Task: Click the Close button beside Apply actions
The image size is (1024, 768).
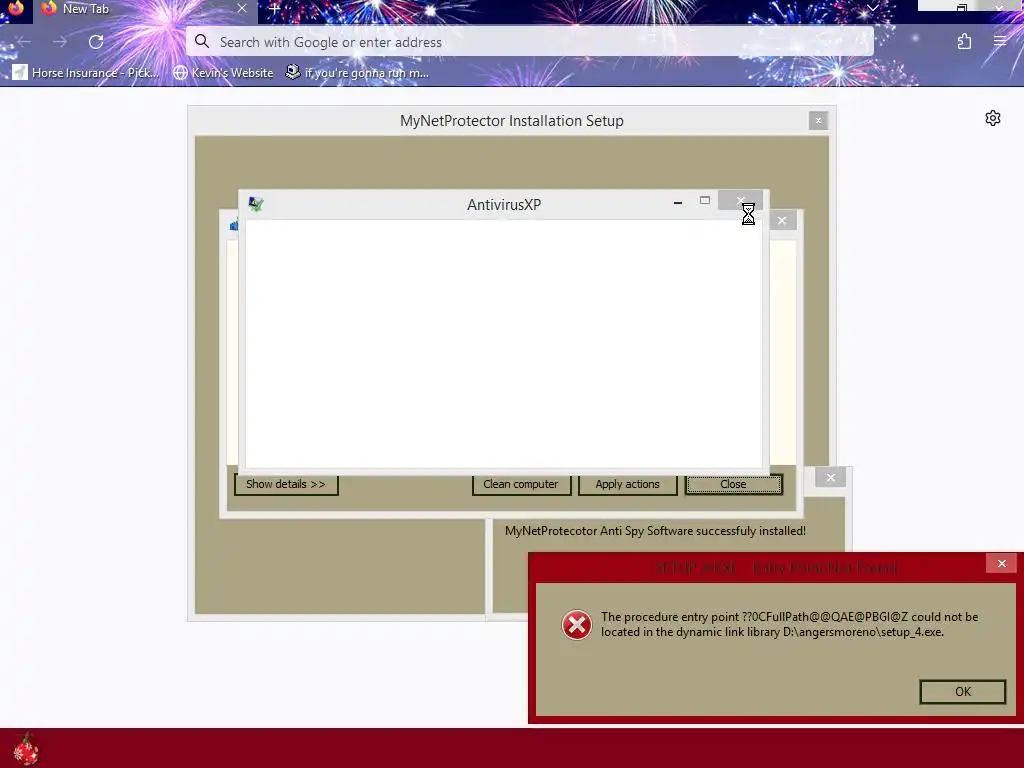Action: (733, 484)
